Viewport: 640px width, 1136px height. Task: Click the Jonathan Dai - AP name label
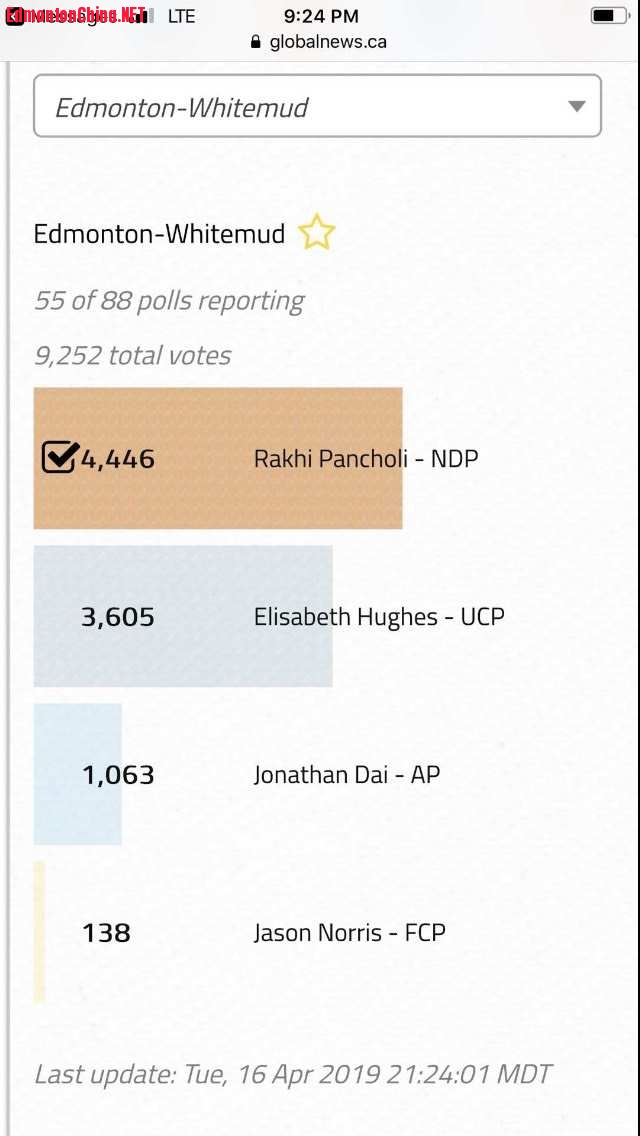point(347,774)
